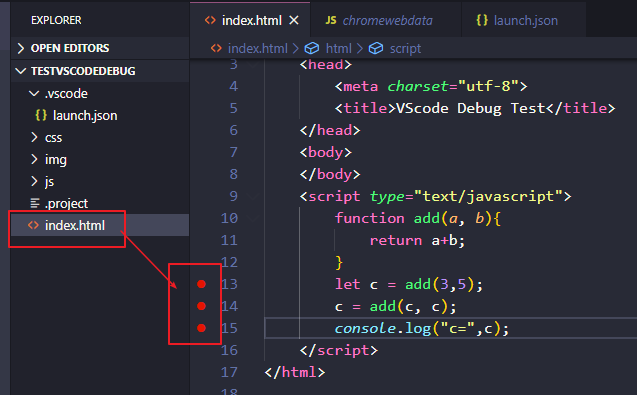The height and width of the screenshot is (395, 637).
Task: Click the '<body>' tag on line 7
Action: pos(325,152)
